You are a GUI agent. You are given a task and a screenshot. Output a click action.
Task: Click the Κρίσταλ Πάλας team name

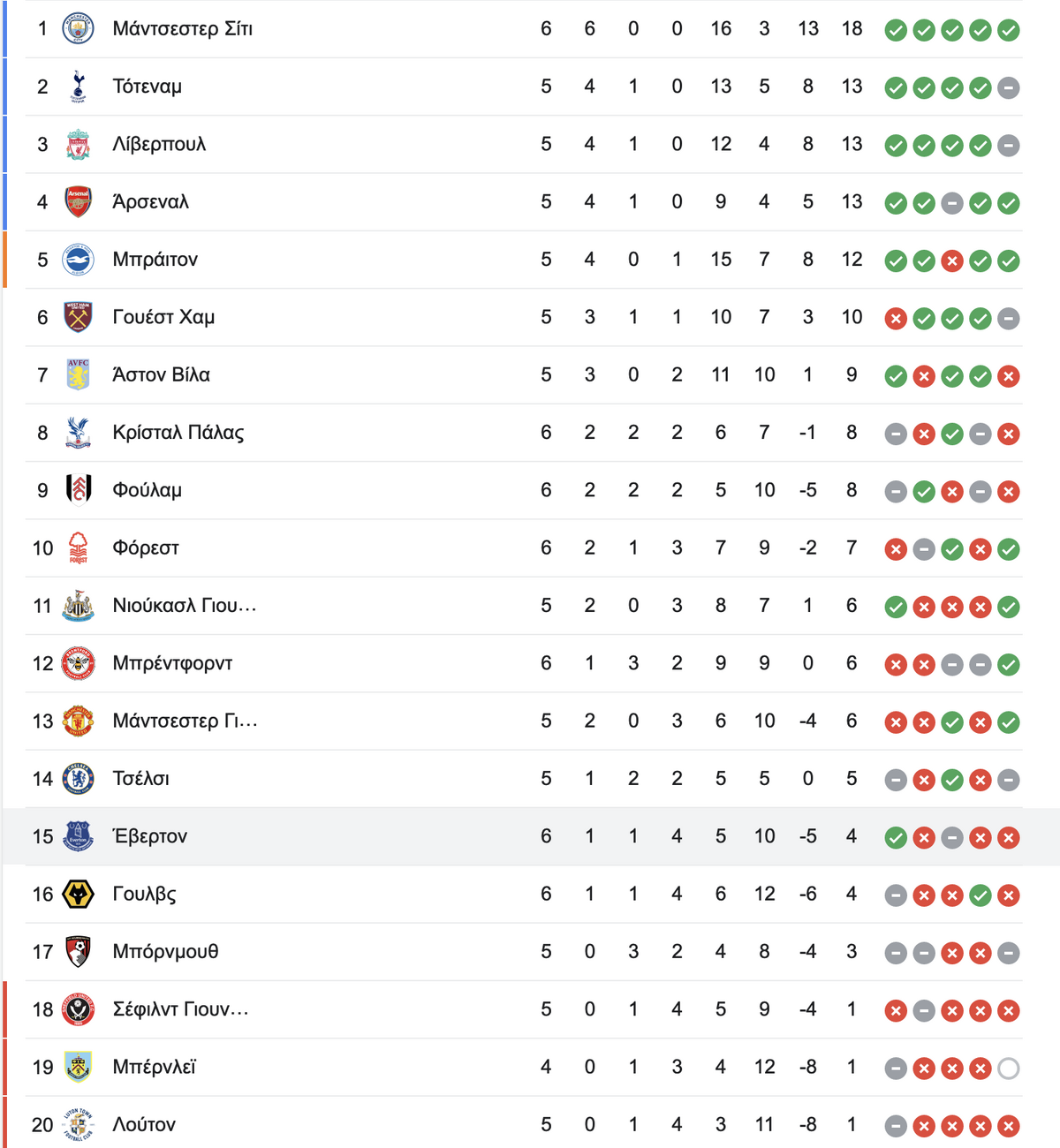[x=178, y=433]
